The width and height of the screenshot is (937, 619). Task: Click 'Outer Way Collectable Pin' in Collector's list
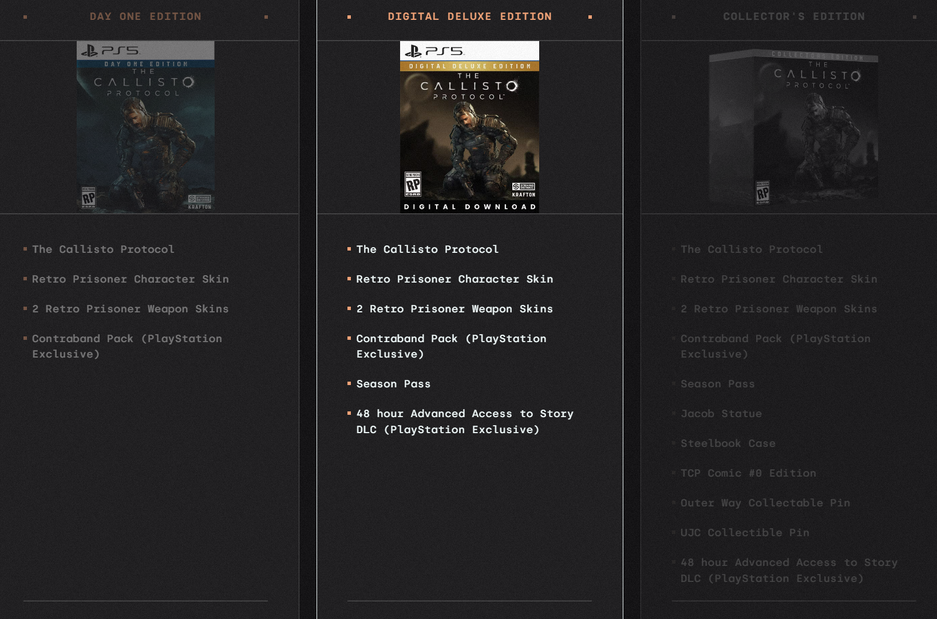coord(765,503)
